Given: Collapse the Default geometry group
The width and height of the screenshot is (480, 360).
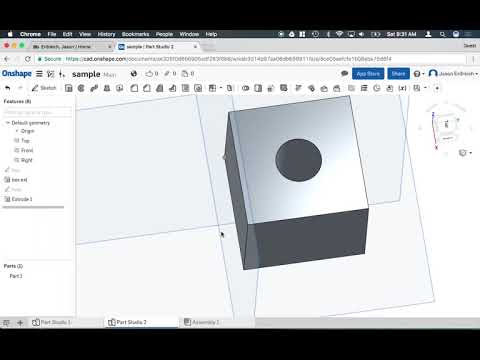Looking at the screenshot, I should click(7, 123).
